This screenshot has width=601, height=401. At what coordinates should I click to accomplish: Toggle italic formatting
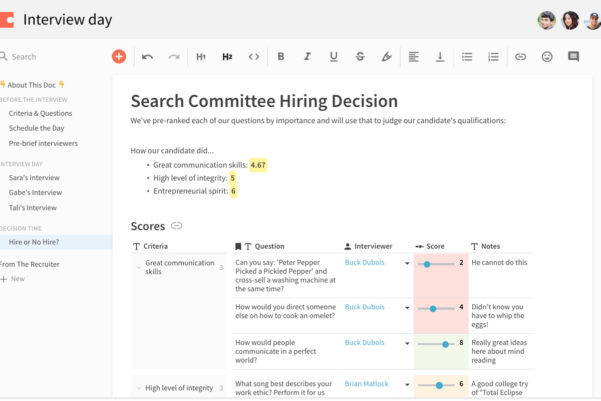pyautogui.click(x=307, y=57)
